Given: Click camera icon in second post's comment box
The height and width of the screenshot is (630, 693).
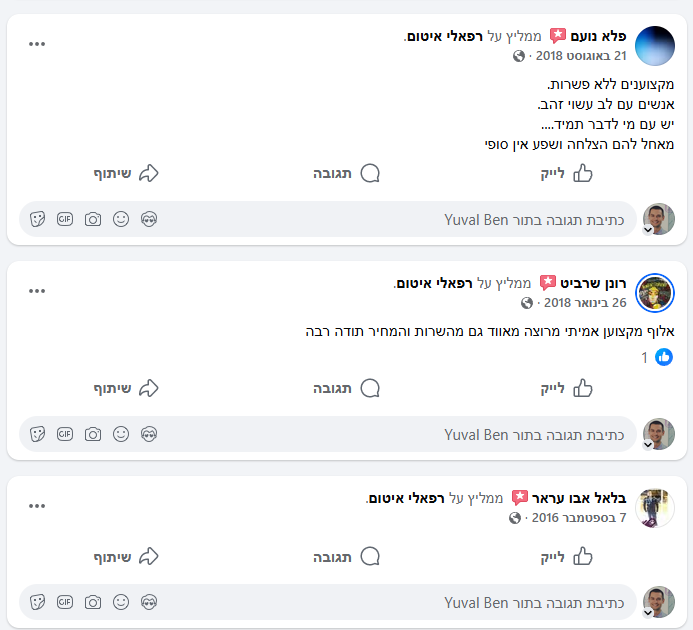Looking at the screenshot, I should [93, 434].
